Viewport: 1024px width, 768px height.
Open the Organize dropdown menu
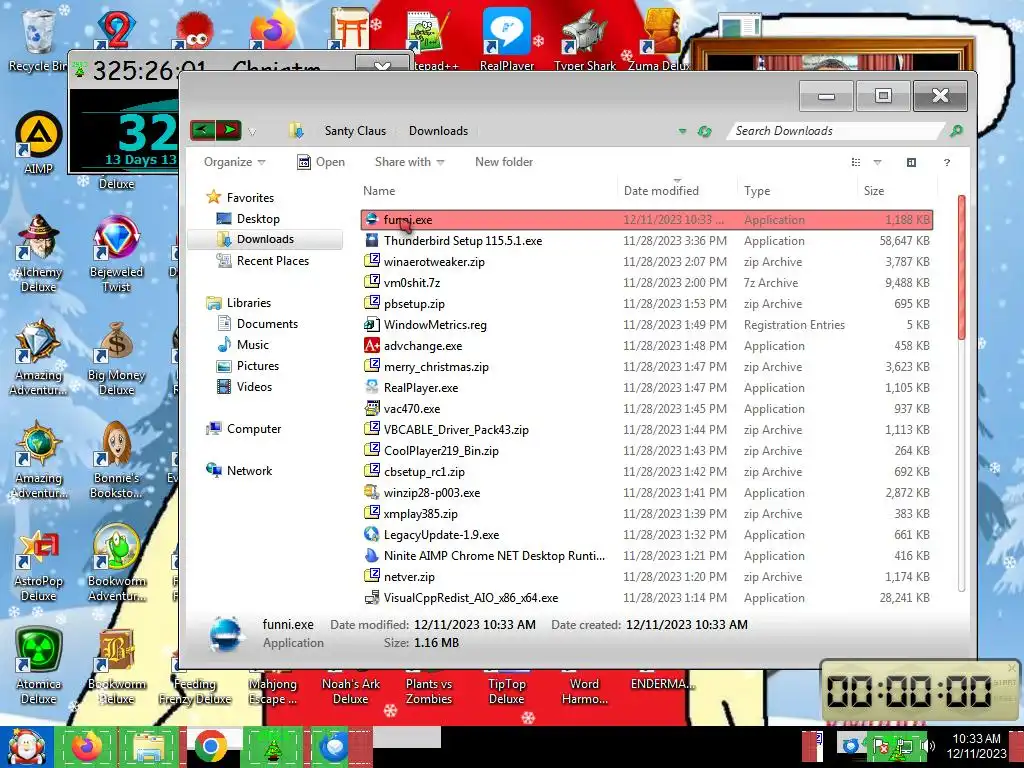coord(234,162)
